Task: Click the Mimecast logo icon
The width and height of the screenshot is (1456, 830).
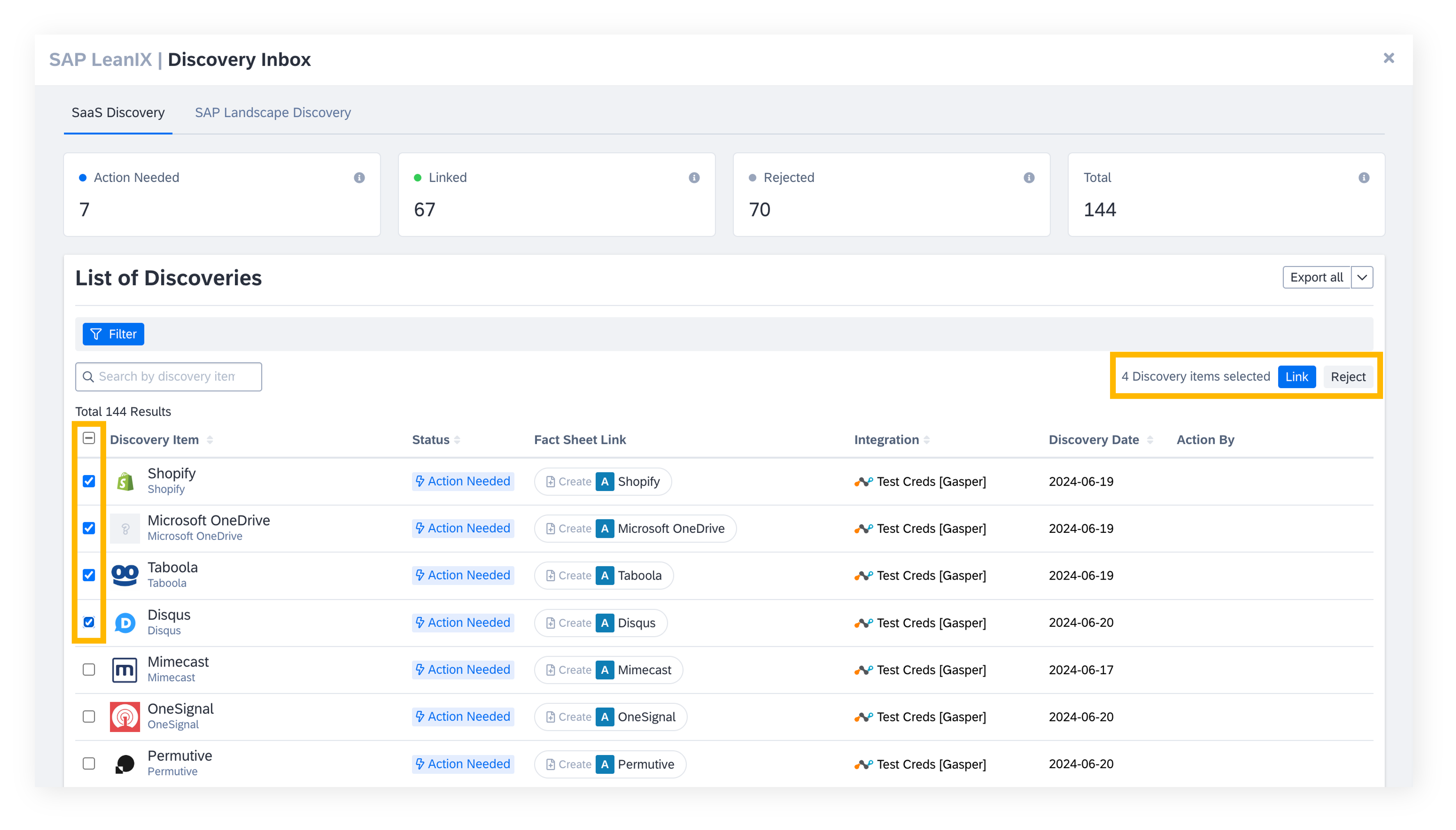Action: tap(125, 670)
